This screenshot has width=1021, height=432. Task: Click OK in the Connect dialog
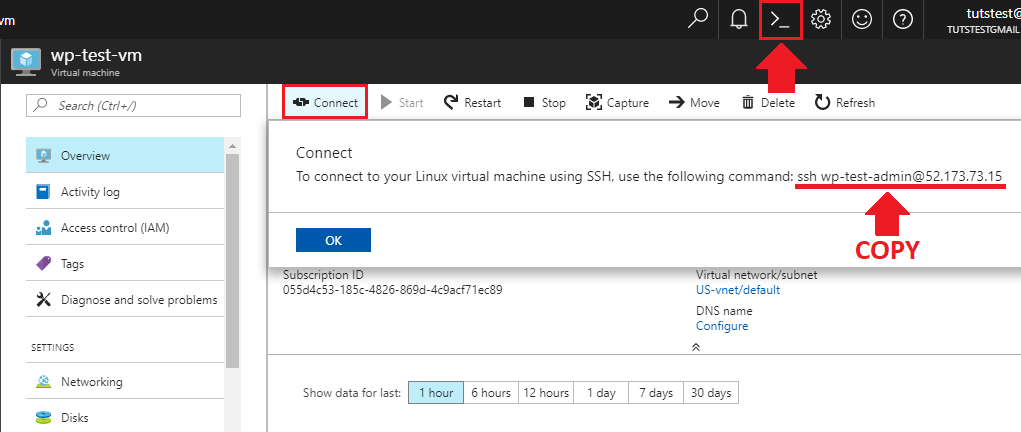pyautogui.click(x=333, y=240)
